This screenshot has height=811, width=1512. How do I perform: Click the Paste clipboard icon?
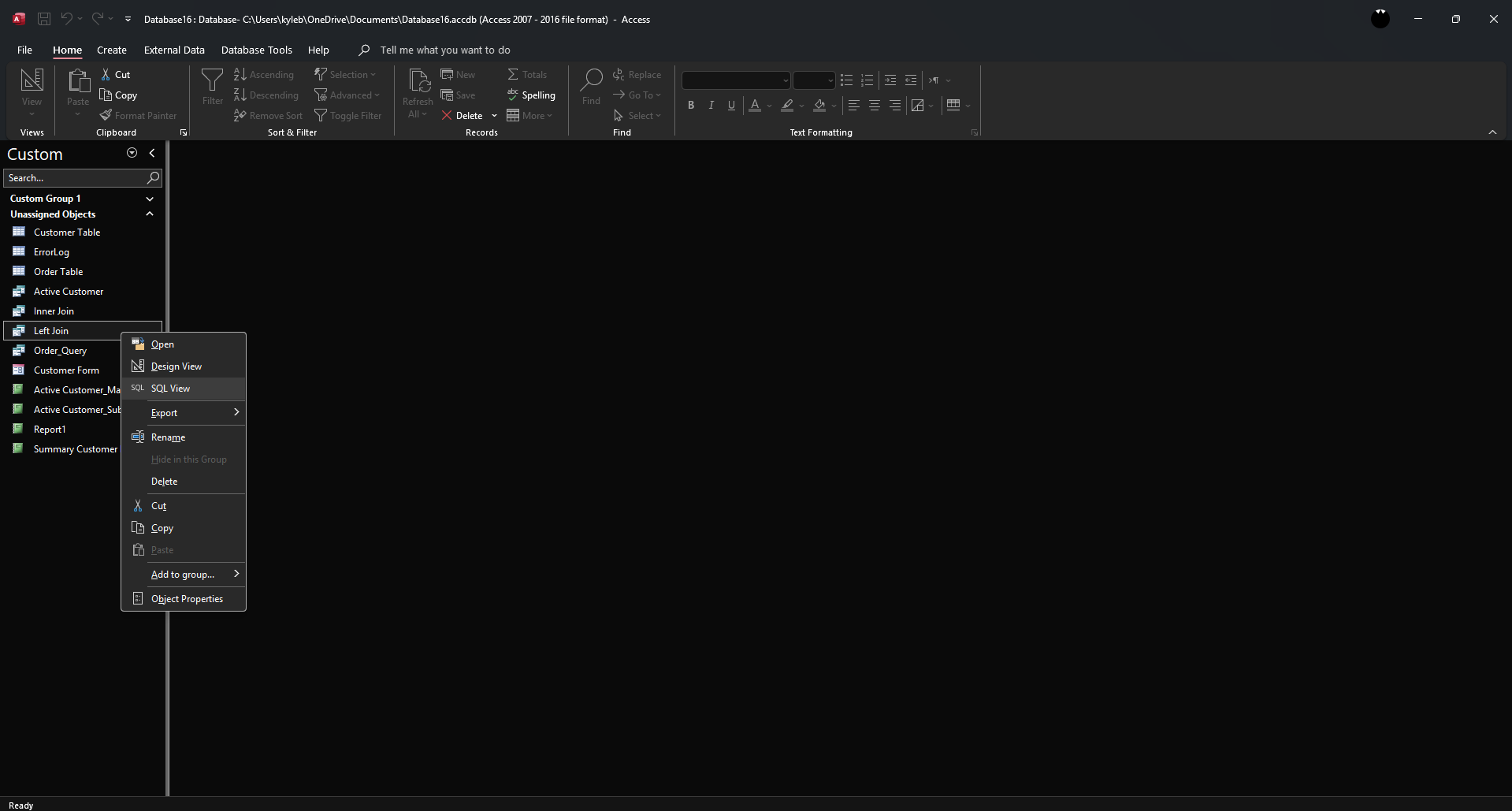(78, 80)
